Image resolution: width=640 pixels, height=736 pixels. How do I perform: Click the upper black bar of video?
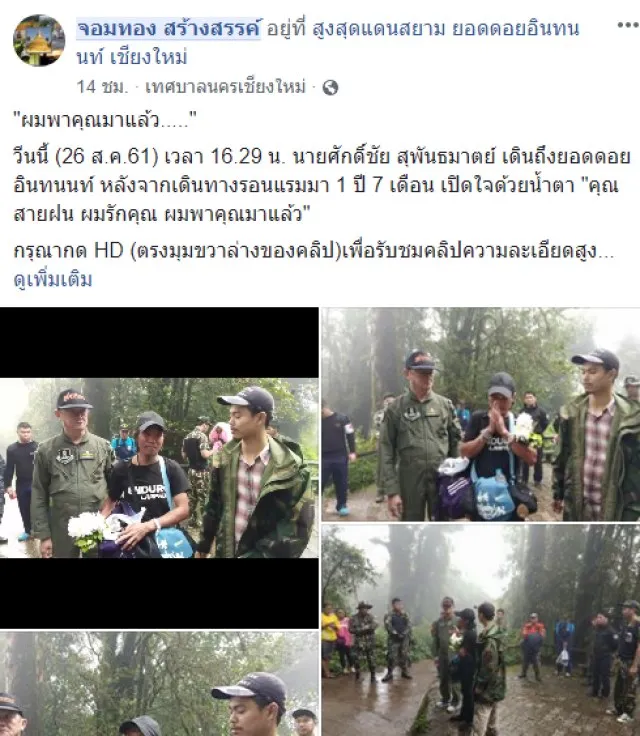159,343
